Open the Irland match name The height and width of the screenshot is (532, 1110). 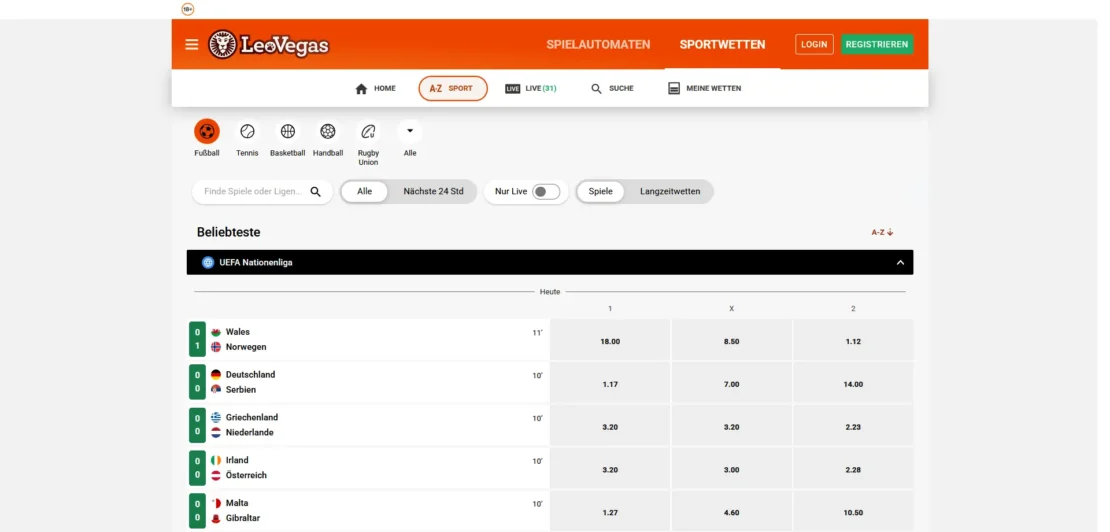click(x=237, y=461)
